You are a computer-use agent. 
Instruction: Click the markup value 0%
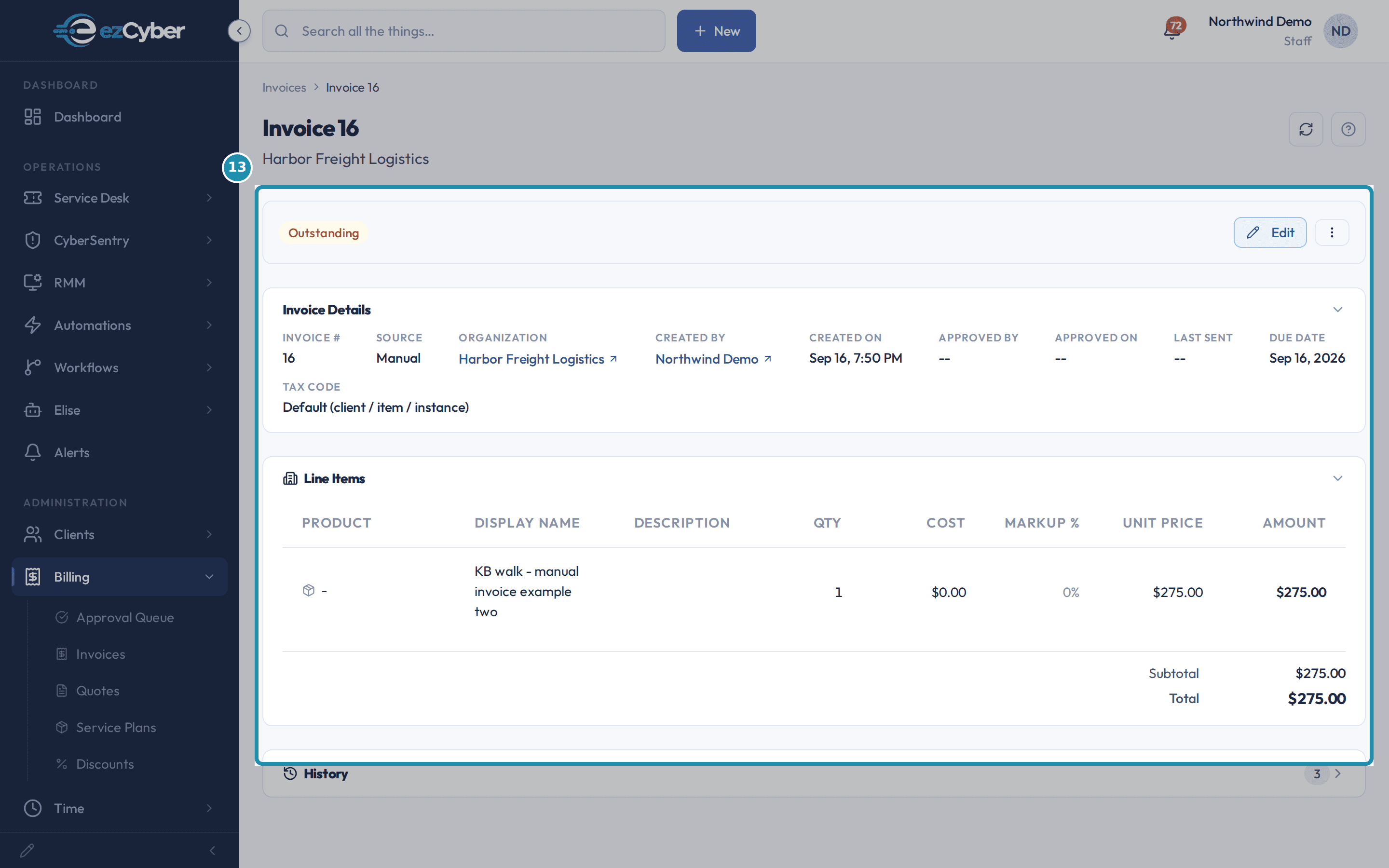1071,592
